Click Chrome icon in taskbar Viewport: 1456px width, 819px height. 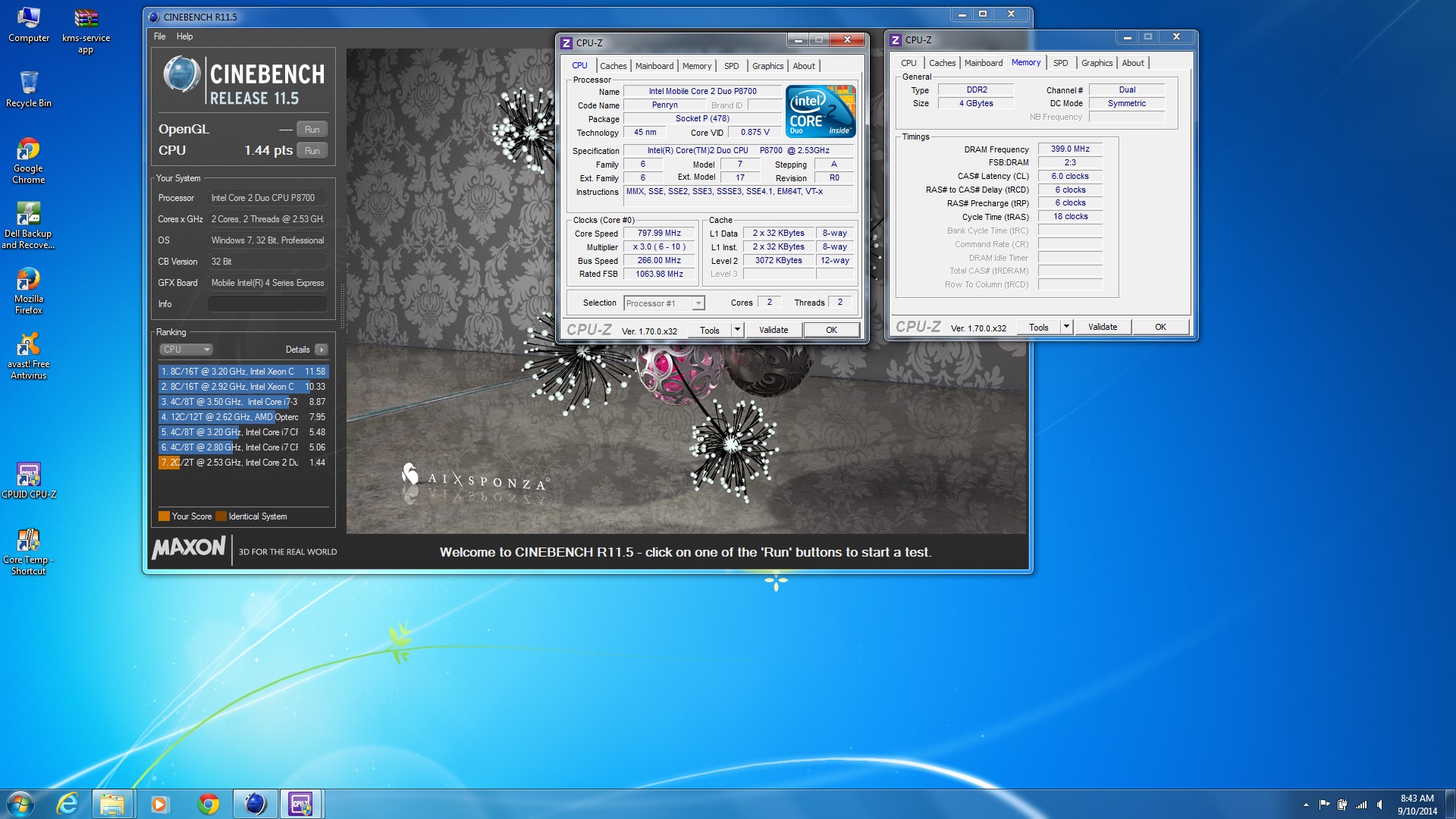(208, 804)
